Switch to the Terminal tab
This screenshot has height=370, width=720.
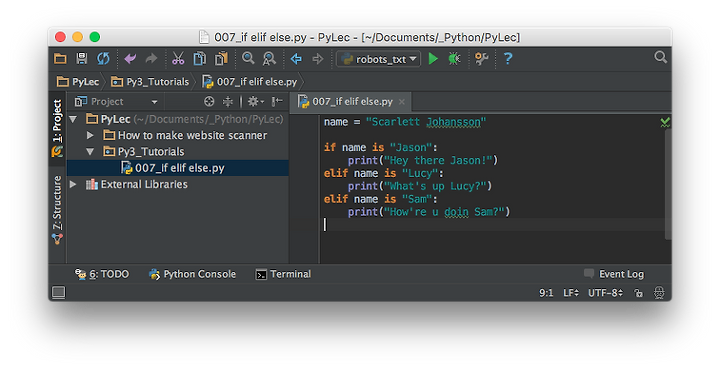(283, 275)
